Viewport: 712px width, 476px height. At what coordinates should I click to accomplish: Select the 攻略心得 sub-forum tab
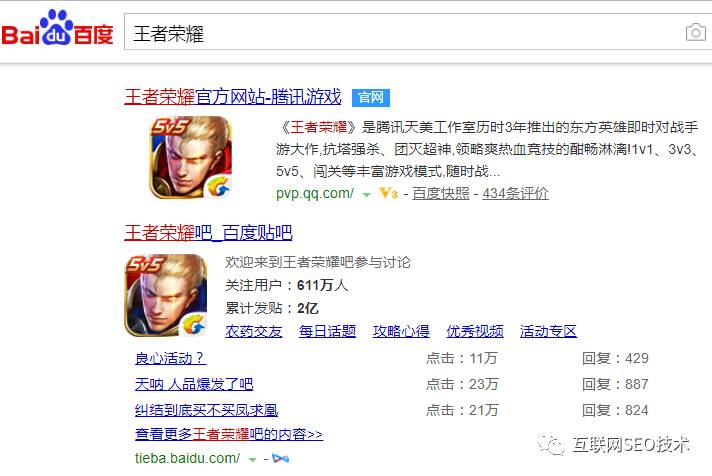401,332
